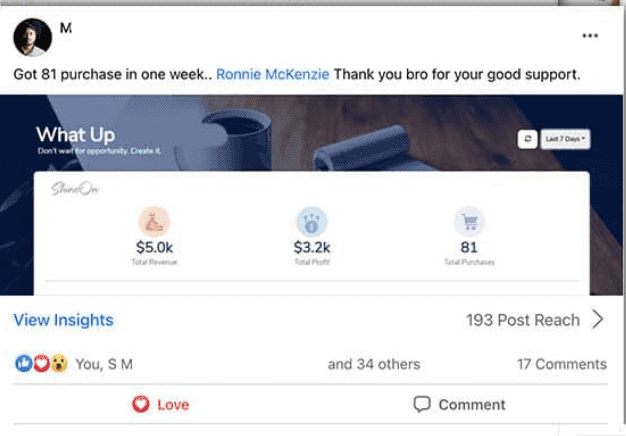Click "You, S M" reactors names
This screenshot has width=626, height=436.
pyautogui.click(x=103, y=364)
